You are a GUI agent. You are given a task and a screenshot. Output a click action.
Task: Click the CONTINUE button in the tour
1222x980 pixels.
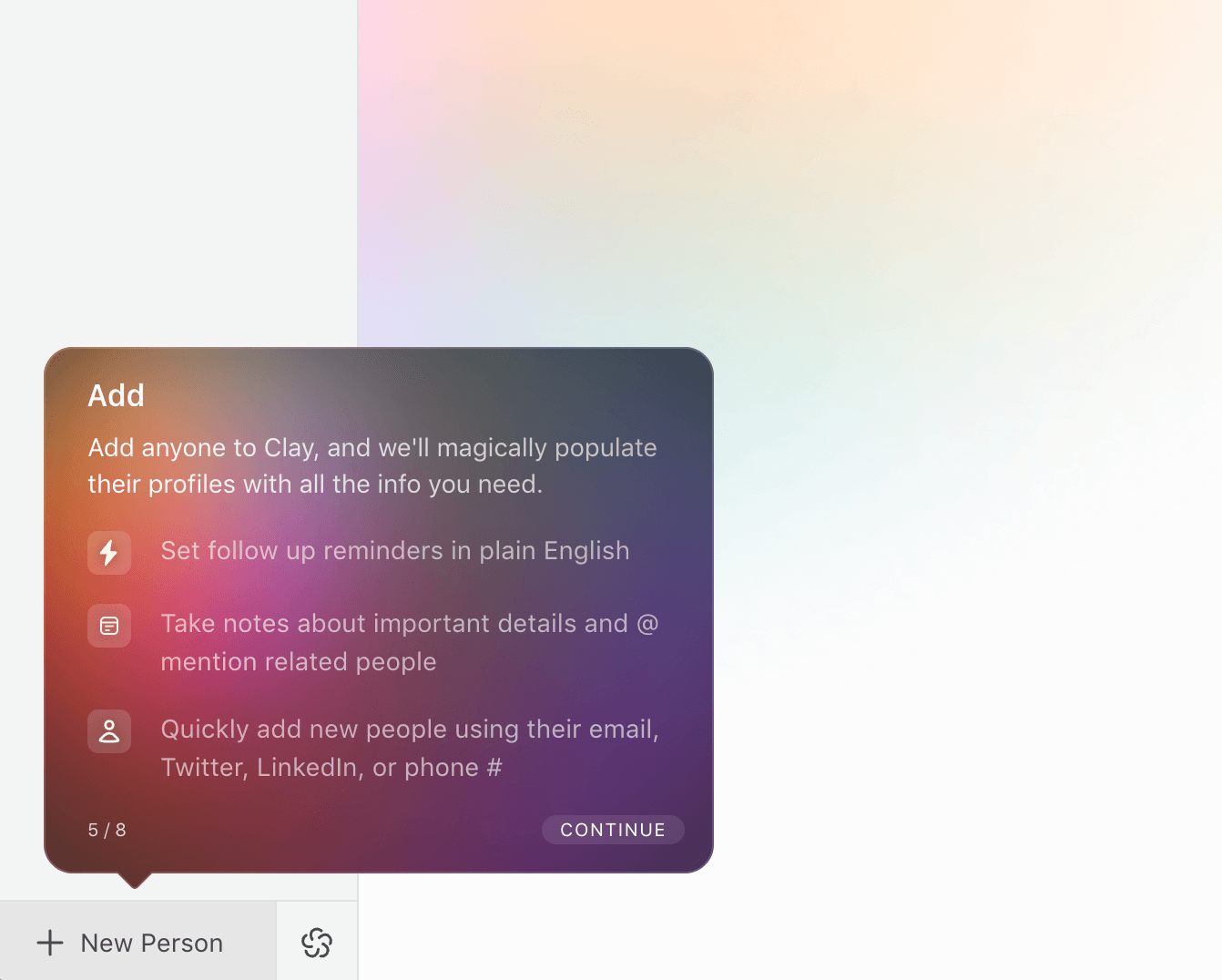[x=613, y=830]
